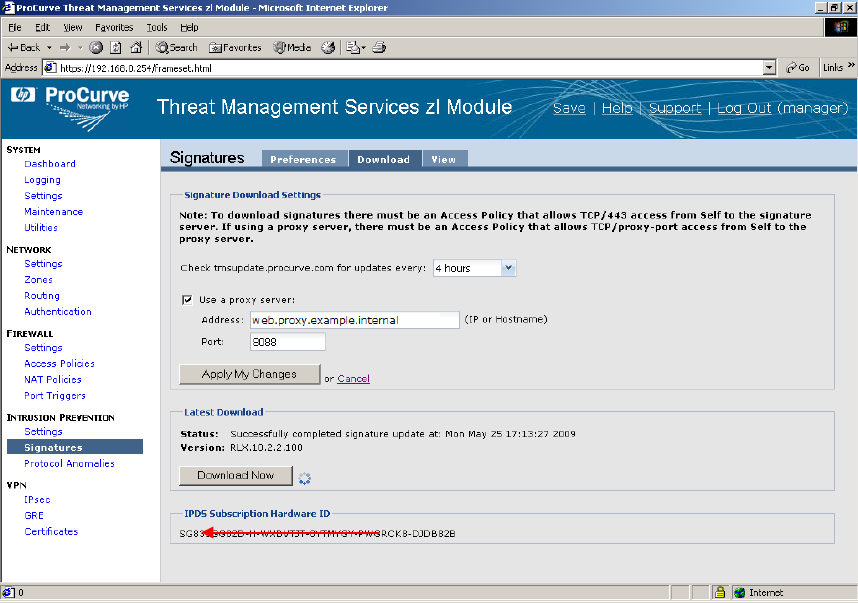Click the Back arrow in browser toolbar

pyautogui.click(x=24, y=48)
